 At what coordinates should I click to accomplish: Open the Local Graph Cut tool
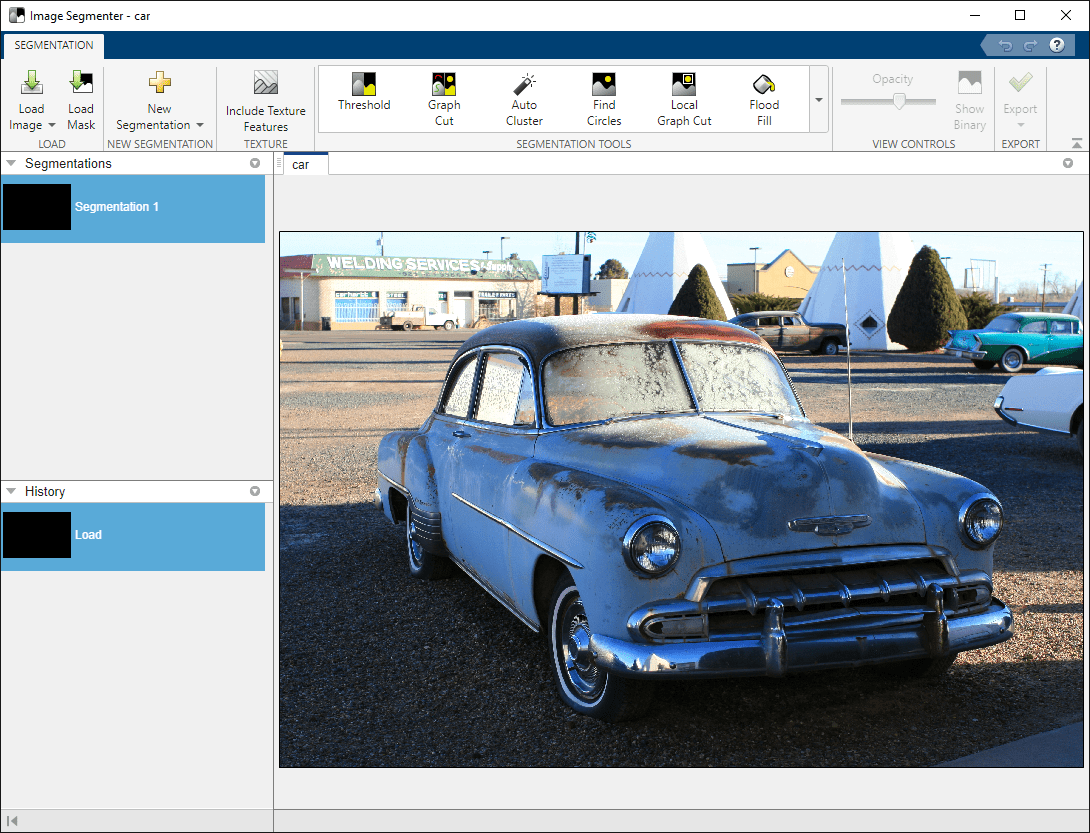(684, 98)
